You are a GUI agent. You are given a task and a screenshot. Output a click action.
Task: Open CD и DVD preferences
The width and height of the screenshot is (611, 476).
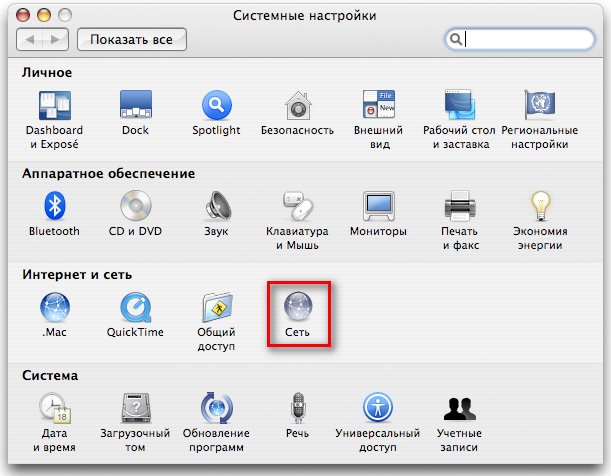coord(135,206)
